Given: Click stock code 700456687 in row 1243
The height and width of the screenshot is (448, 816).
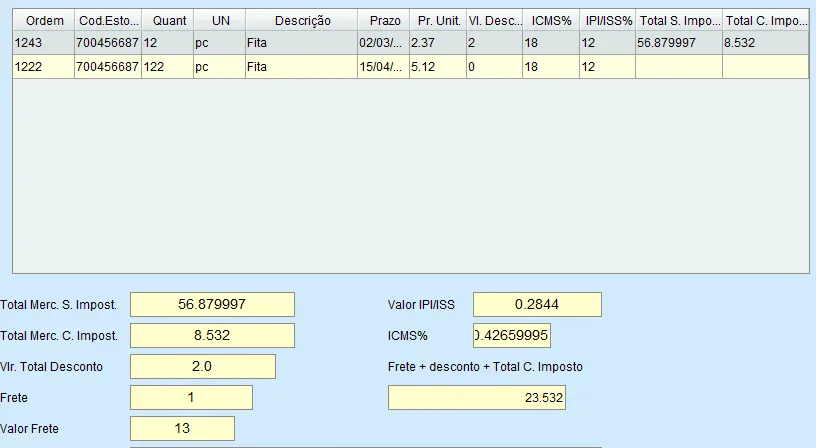Looking at the screenshot, I should (x=108, y=43).
